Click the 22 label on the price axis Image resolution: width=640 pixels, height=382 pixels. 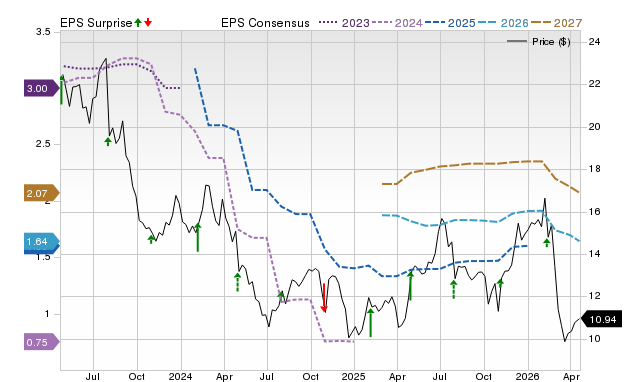594,84
